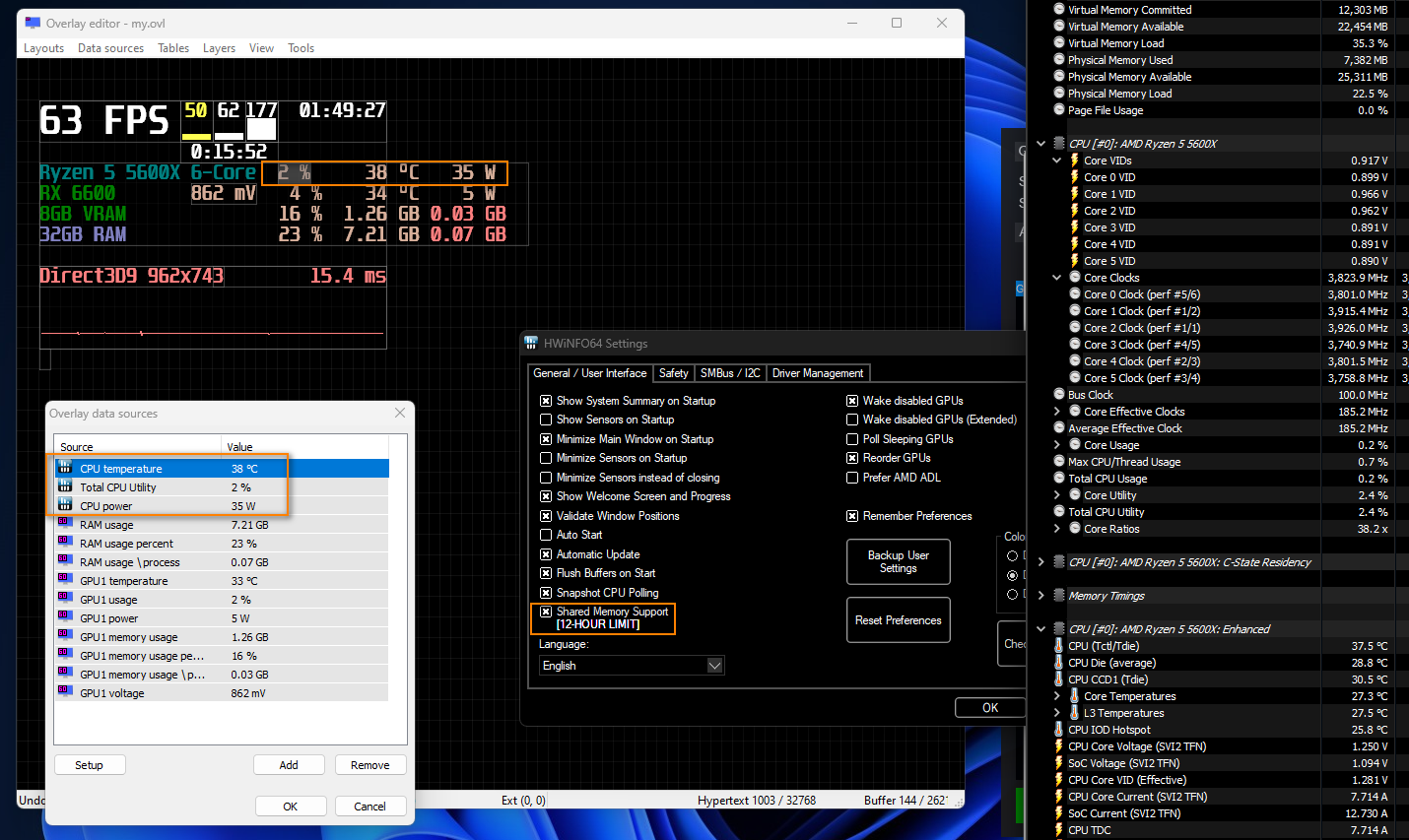
Task: Click the lightning icon beside Core 0 VID
Action: 1075,177
